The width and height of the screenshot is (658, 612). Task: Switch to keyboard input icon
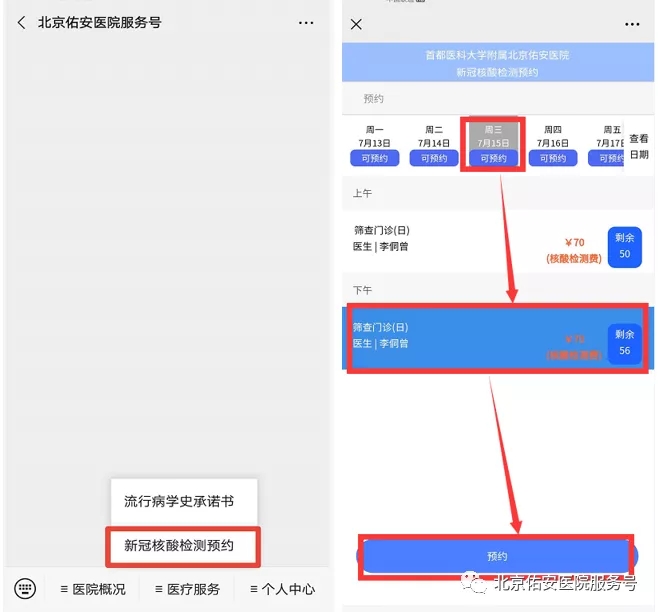[x=27, y=588]
